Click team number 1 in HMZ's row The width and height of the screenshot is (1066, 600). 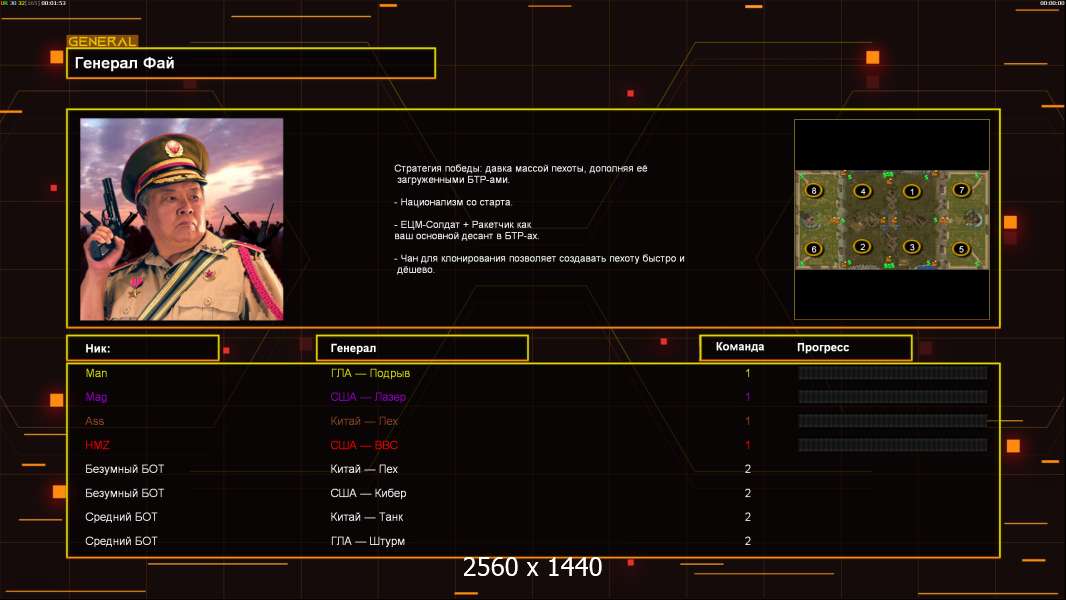pos(748,445)
